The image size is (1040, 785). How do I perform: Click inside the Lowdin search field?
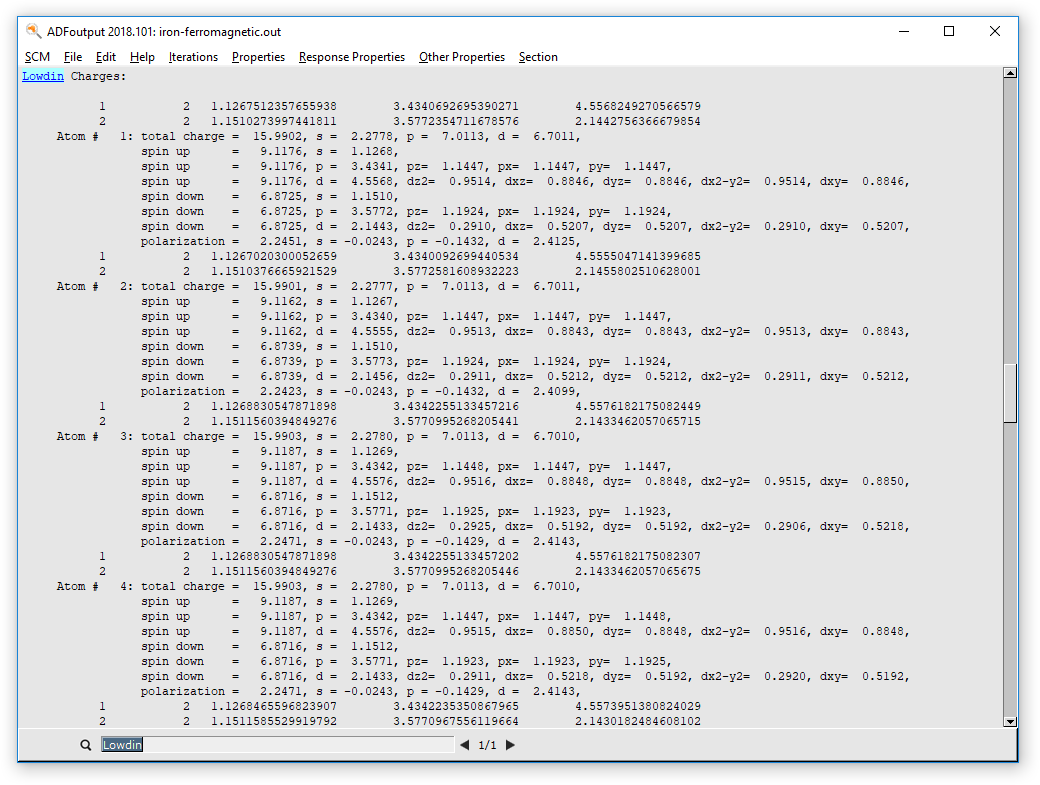point(250,744)
